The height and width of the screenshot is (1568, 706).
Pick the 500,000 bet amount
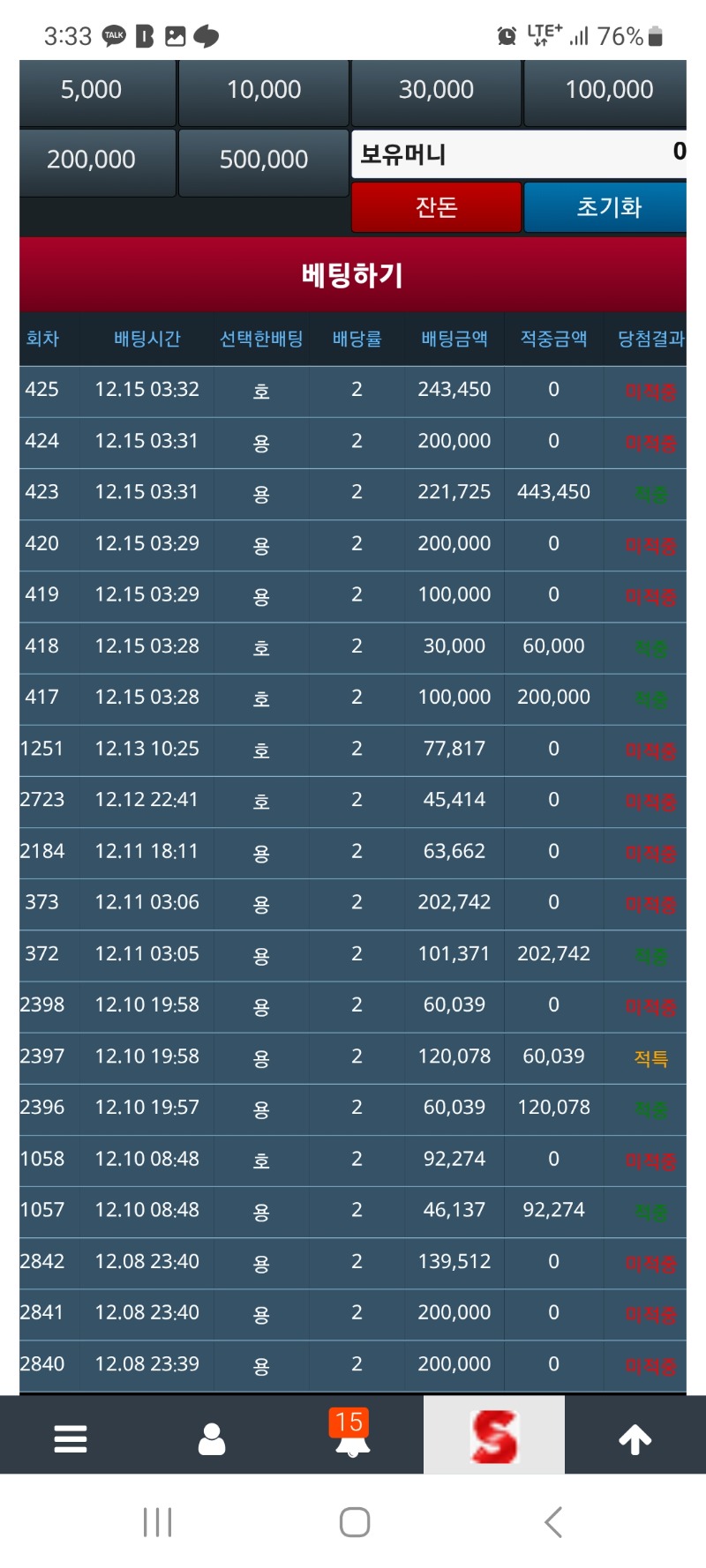point(264,160)
